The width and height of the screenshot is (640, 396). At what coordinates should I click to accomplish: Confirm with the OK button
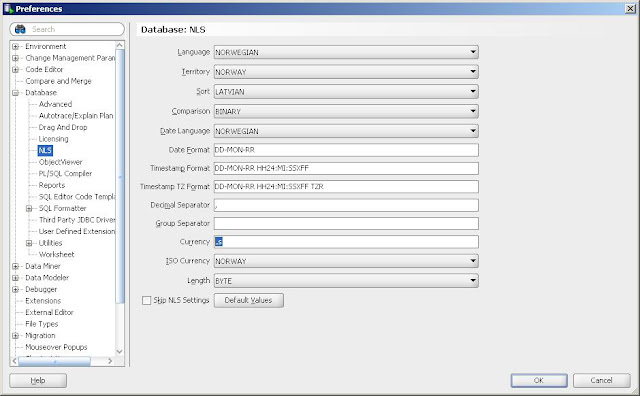coord(539,380)
